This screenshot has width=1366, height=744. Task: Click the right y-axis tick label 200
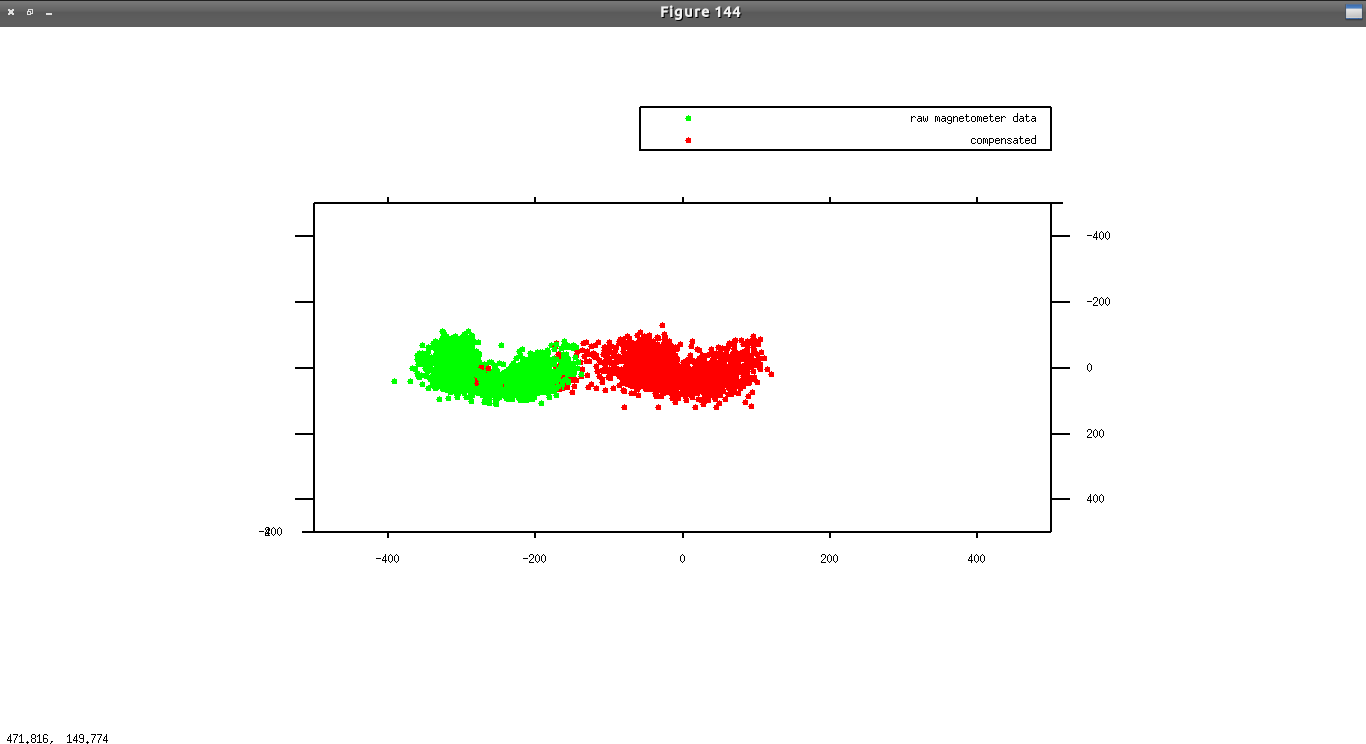click(x=1095, y=434)
